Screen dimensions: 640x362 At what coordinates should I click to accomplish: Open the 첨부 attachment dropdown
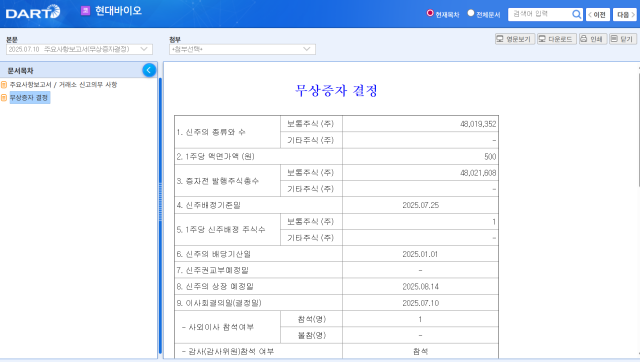242,49
